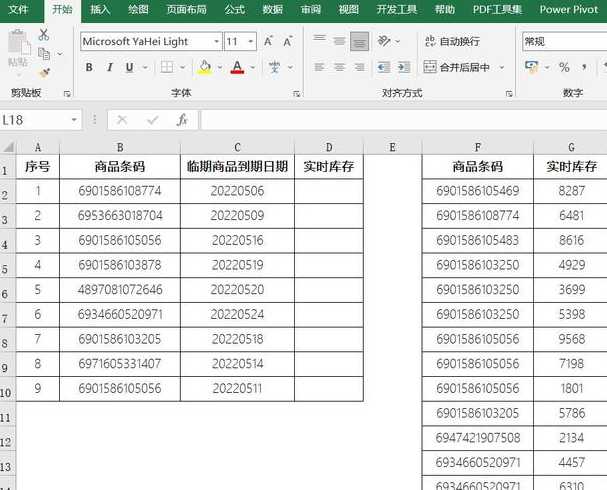607x490 pixels.
Task: Increase the indent
Action: 403,67
